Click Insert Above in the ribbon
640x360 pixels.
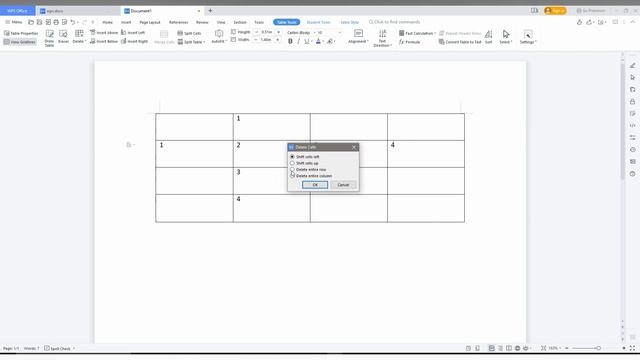tap(104, 32)
